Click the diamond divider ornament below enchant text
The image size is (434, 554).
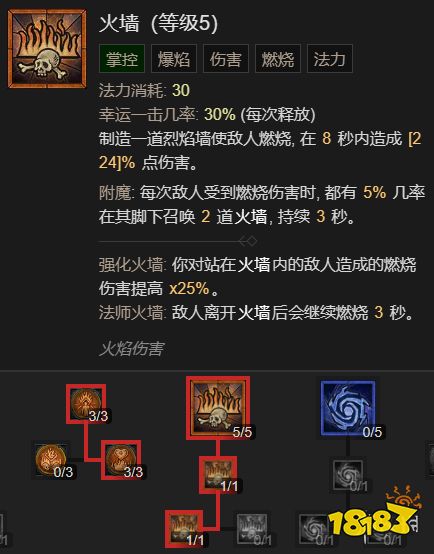click(x=248, y=242)
